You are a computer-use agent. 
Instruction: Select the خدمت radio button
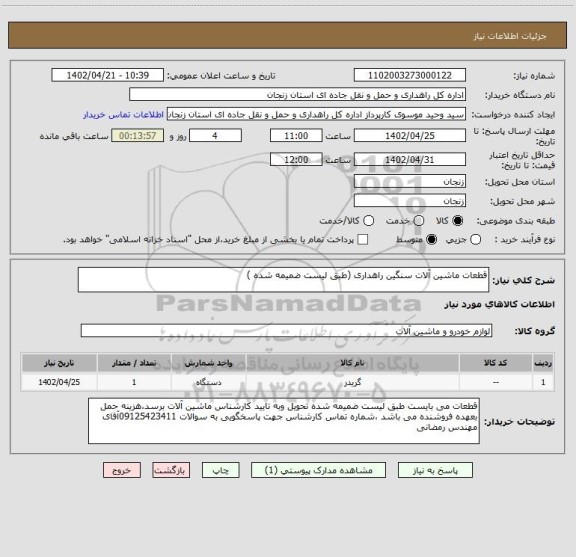pyautogui.click(x=419, y=221)
